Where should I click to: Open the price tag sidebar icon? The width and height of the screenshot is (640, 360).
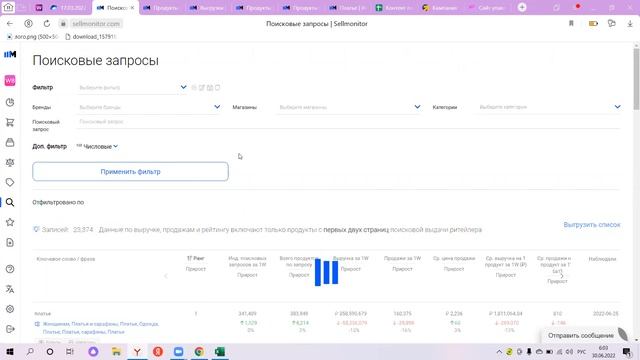click(x=10, y=182)
